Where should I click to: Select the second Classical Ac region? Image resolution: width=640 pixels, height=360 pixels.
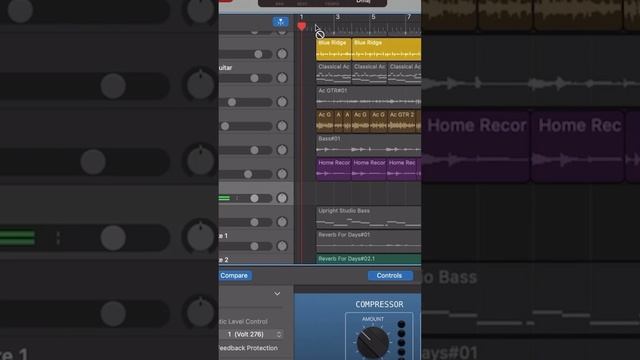pos(369,73)
